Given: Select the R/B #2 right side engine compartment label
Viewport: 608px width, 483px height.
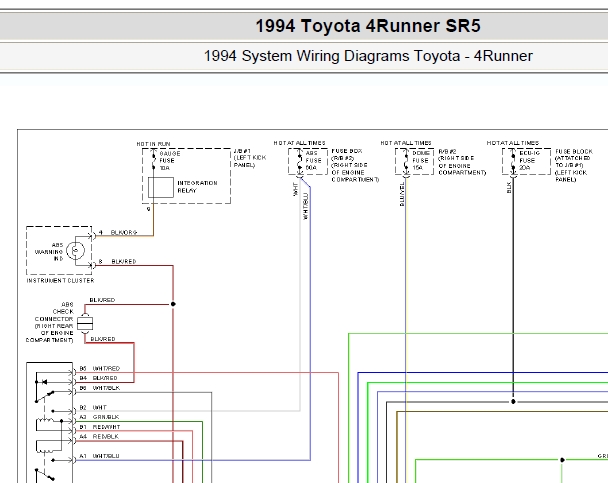Looking at the screenshot, I should [462, 162].
